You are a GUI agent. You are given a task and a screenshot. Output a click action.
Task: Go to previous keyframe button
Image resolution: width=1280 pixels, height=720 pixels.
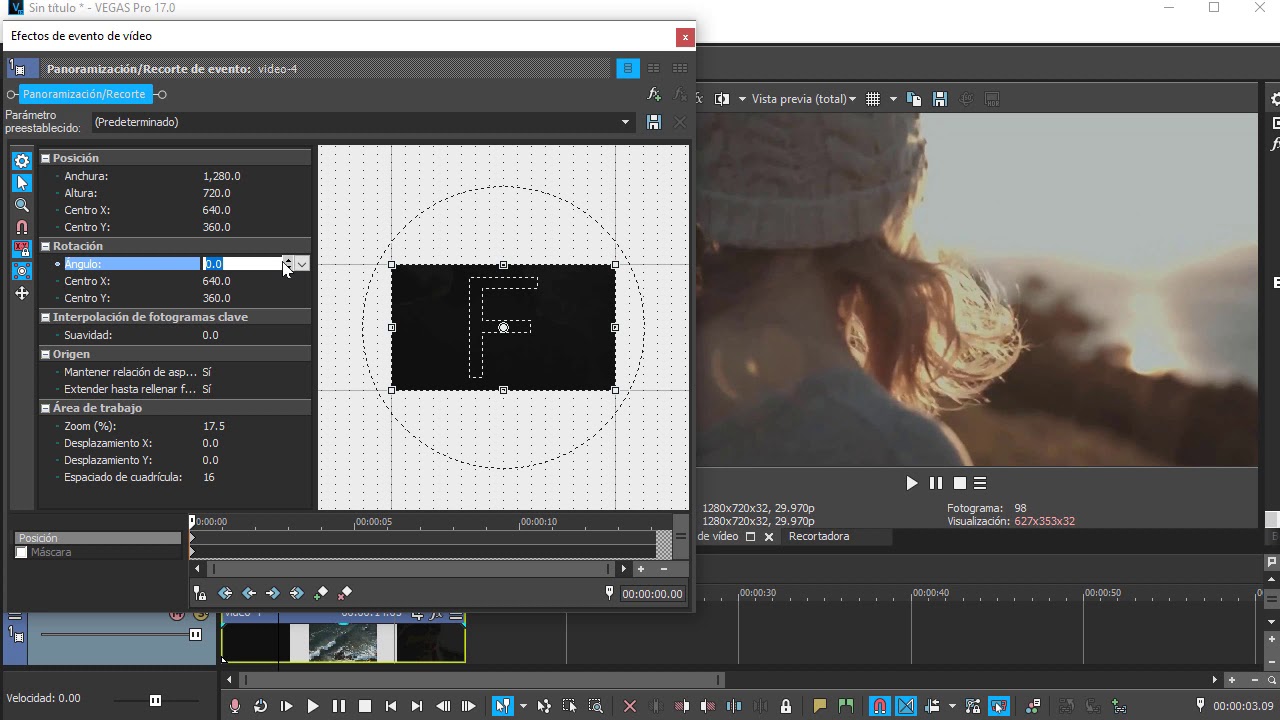pos(249,593)
